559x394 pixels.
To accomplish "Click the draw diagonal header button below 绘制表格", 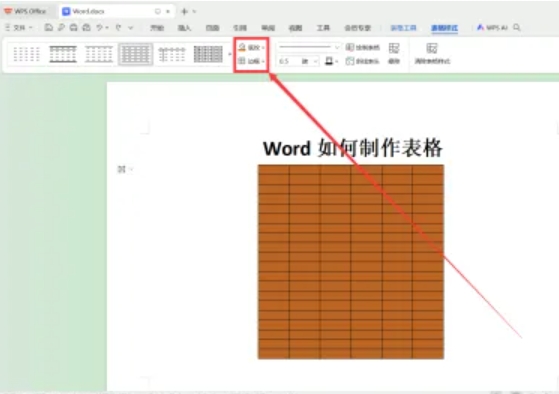I will point(362,61).
